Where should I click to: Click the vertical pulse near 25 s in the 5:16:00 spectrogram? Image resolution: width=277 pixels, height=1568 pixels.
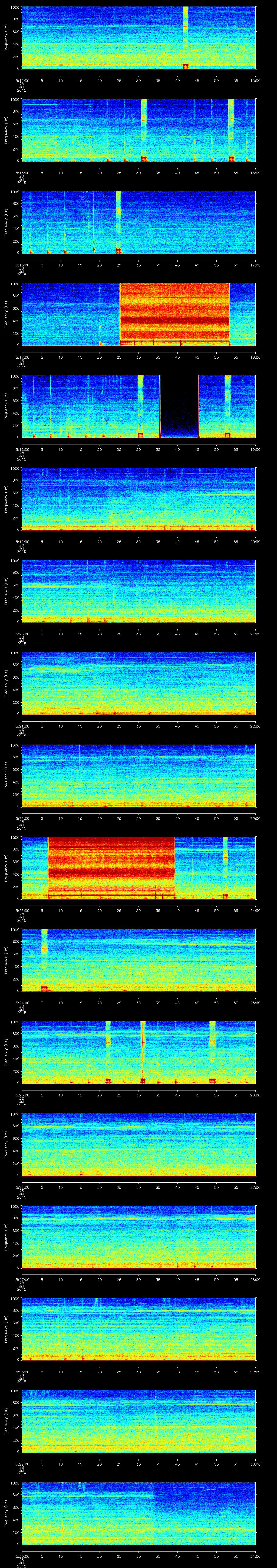119,222
